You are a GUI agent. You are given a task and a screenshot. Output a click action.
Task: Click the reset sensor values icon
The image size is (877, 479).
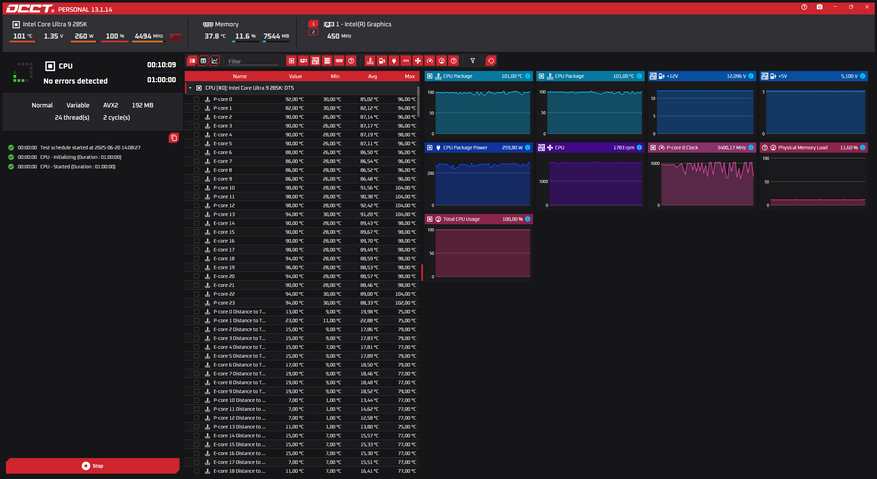491,61
